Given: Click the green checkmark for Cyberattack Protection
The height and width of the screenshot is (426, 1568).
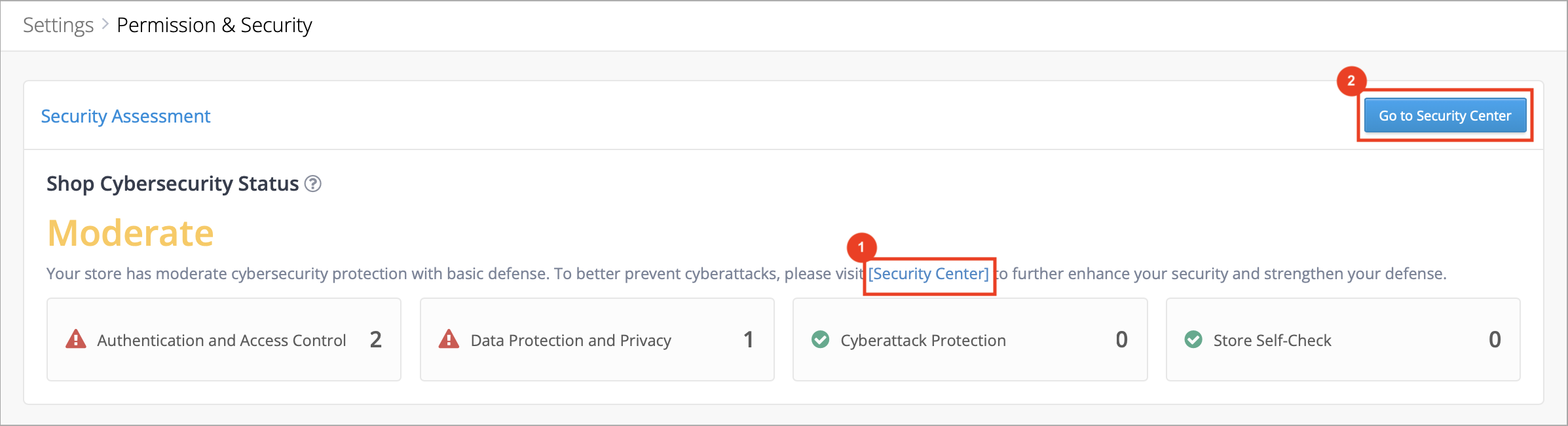Looking at the screenshot, I should click(821, 339).
